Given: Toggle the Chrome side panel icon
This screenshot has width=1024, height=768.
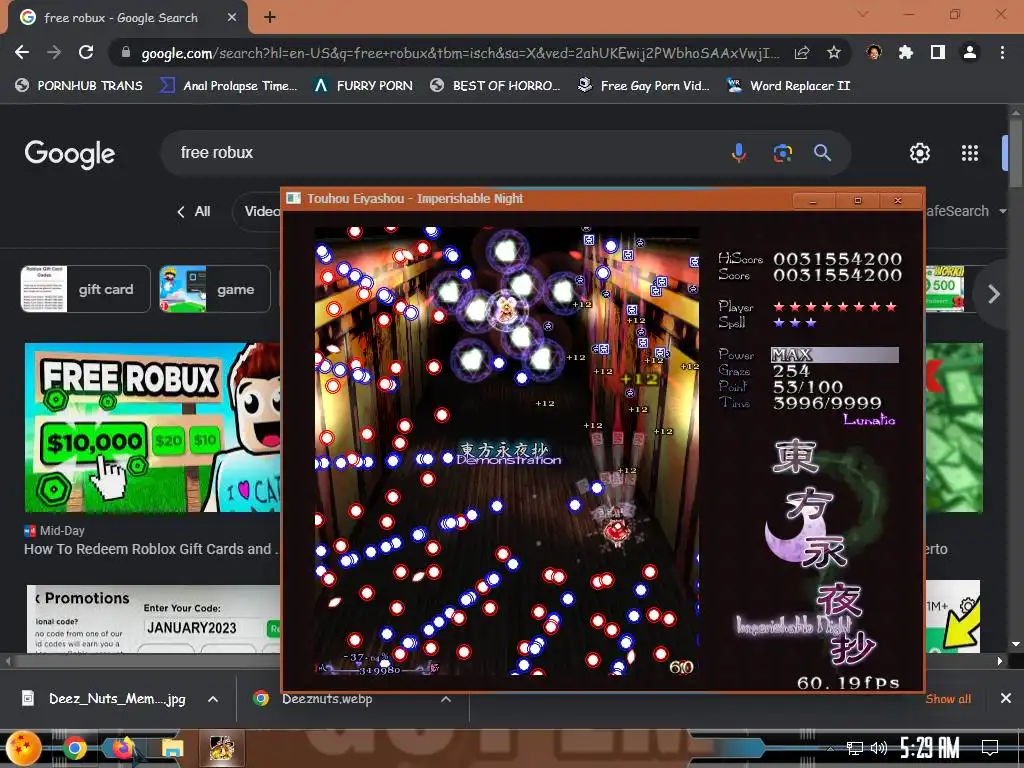Looking at the screenshot, I should tap(937, 52).
